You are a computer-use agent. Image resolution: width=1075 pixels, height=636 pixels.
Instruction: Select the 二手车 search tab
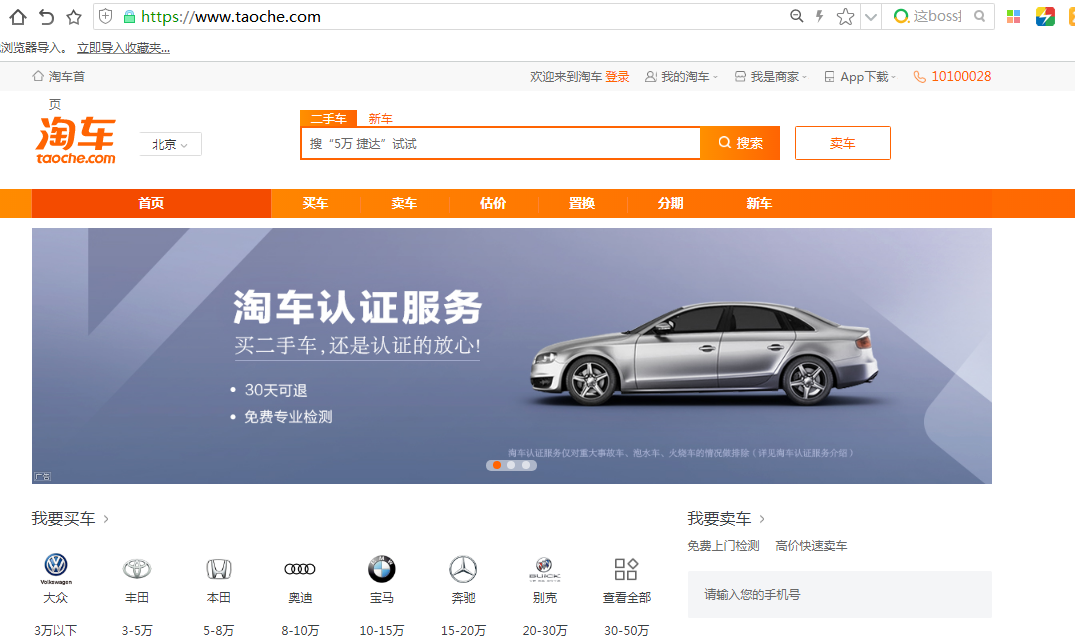pos(328,119)
